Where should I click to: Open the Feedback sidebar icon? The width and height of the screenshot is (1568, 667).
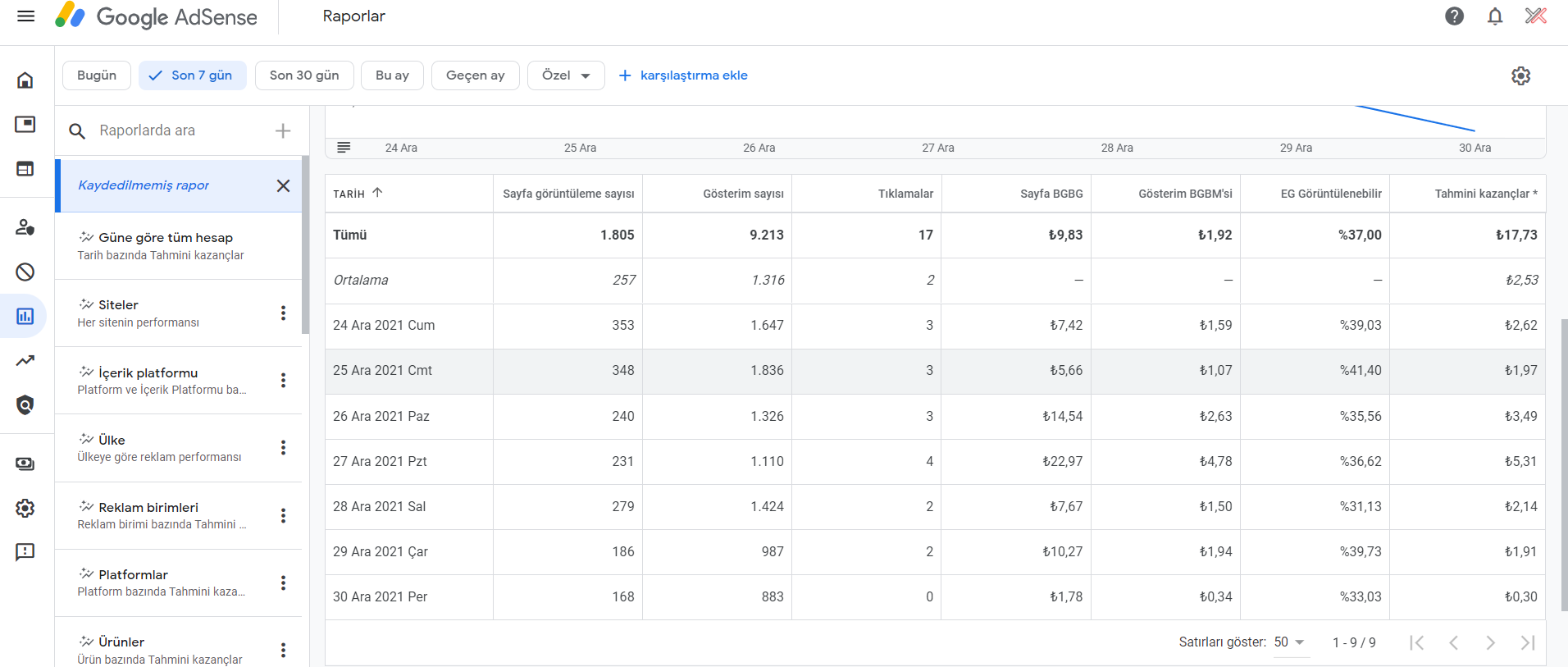[25, 551]
